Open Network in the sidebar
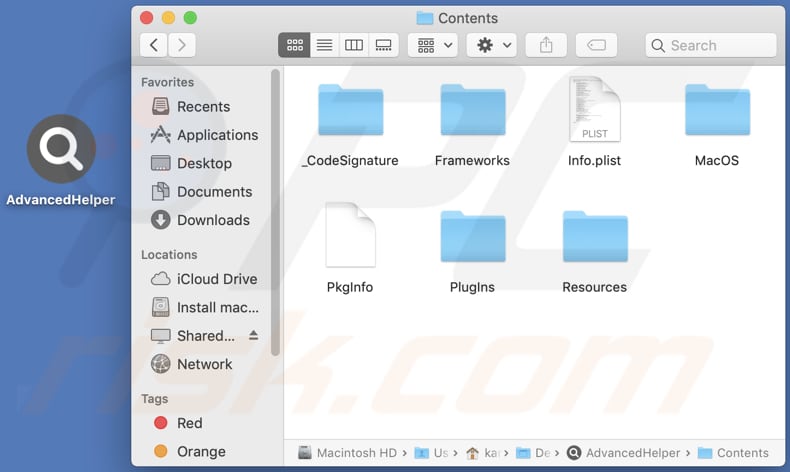 191,364
